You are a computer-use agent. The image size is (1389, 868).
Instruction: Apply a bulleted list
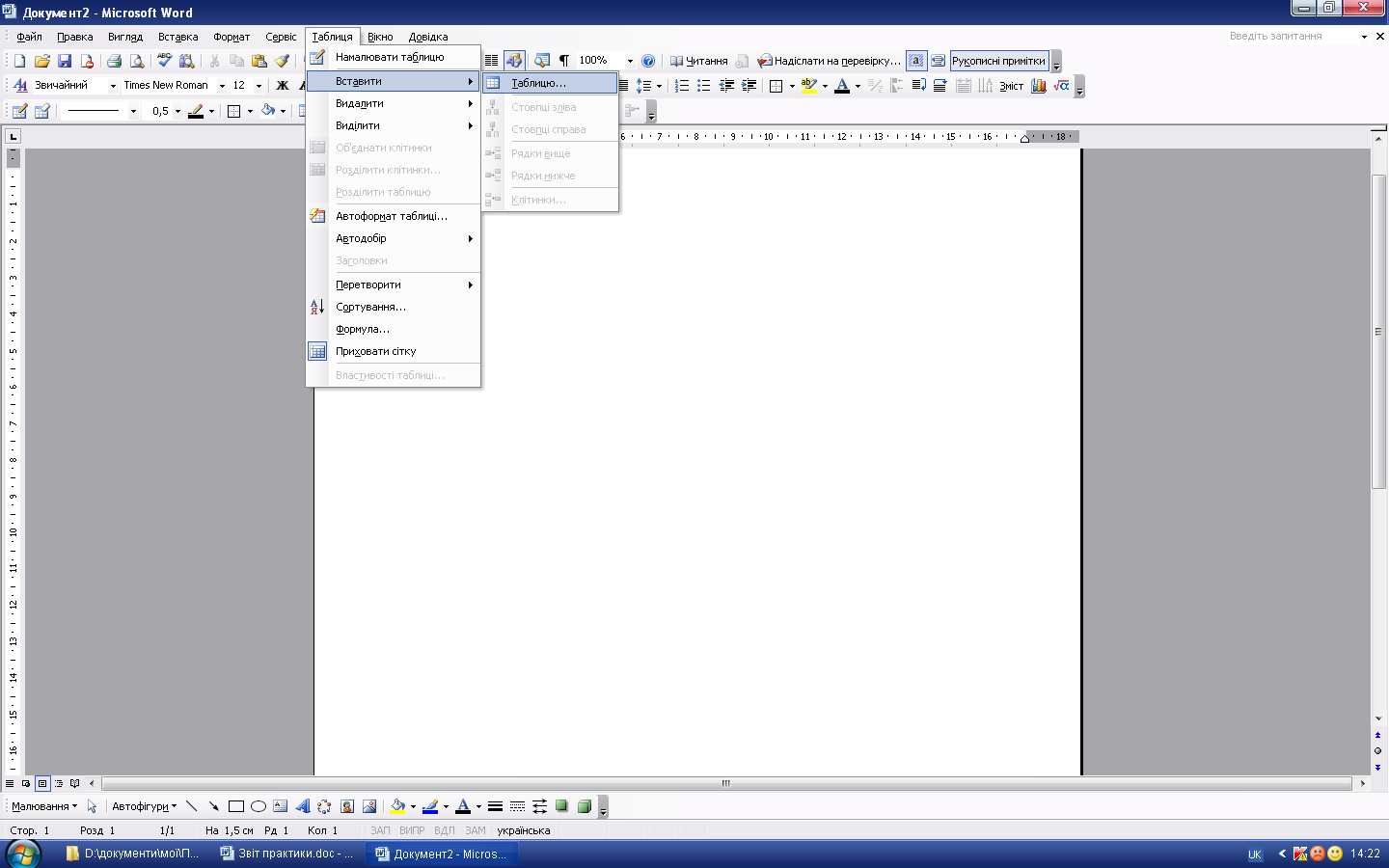pos(704,86)
